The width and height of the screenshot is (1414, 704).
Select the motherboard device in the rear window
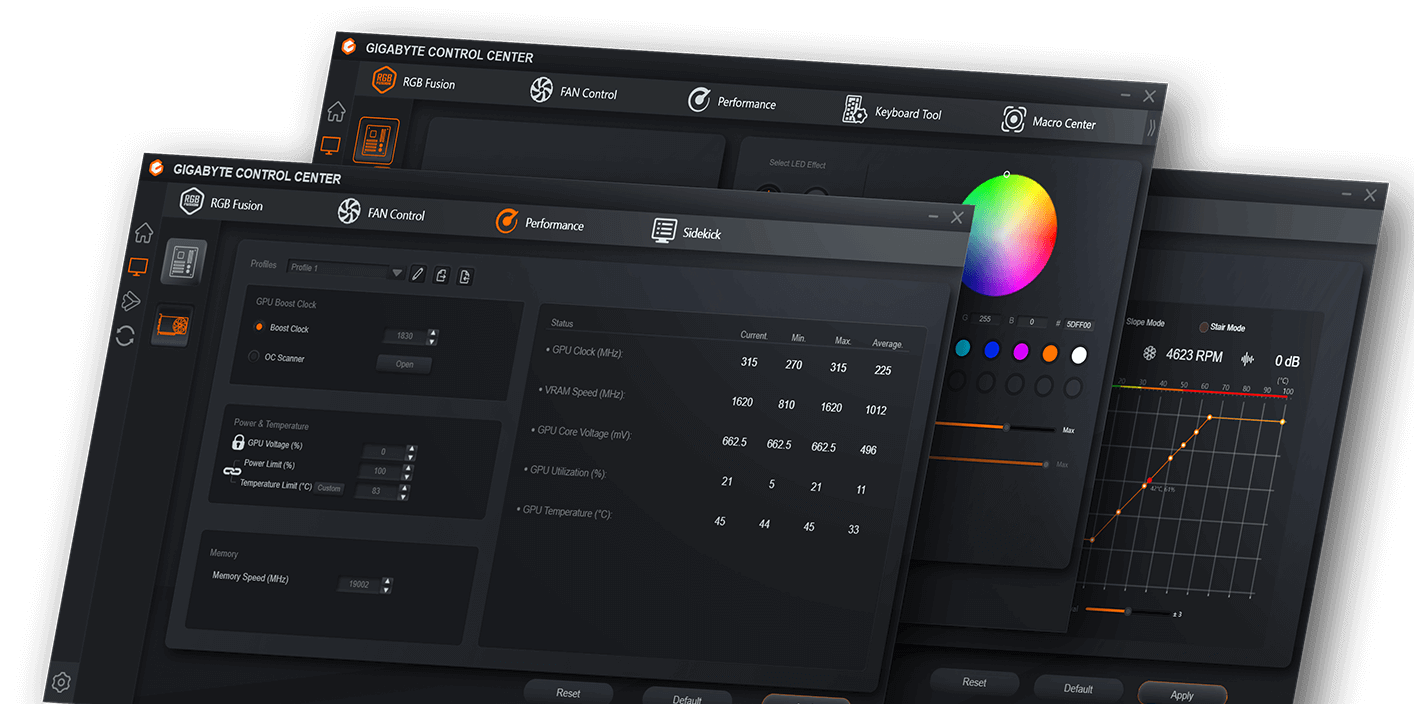pyautogui.click(x=375, y=141)
